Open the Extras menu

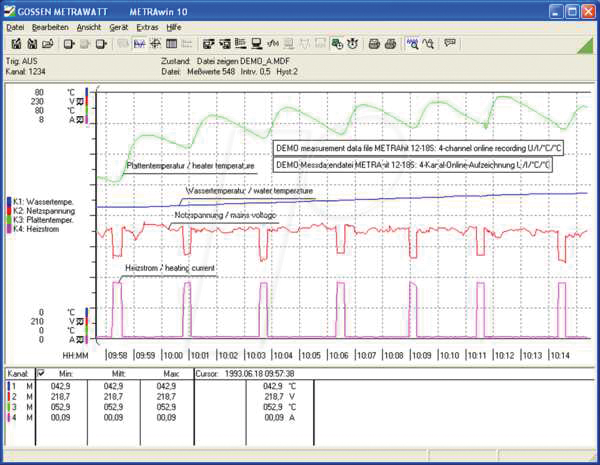click(x=148, y=28)
